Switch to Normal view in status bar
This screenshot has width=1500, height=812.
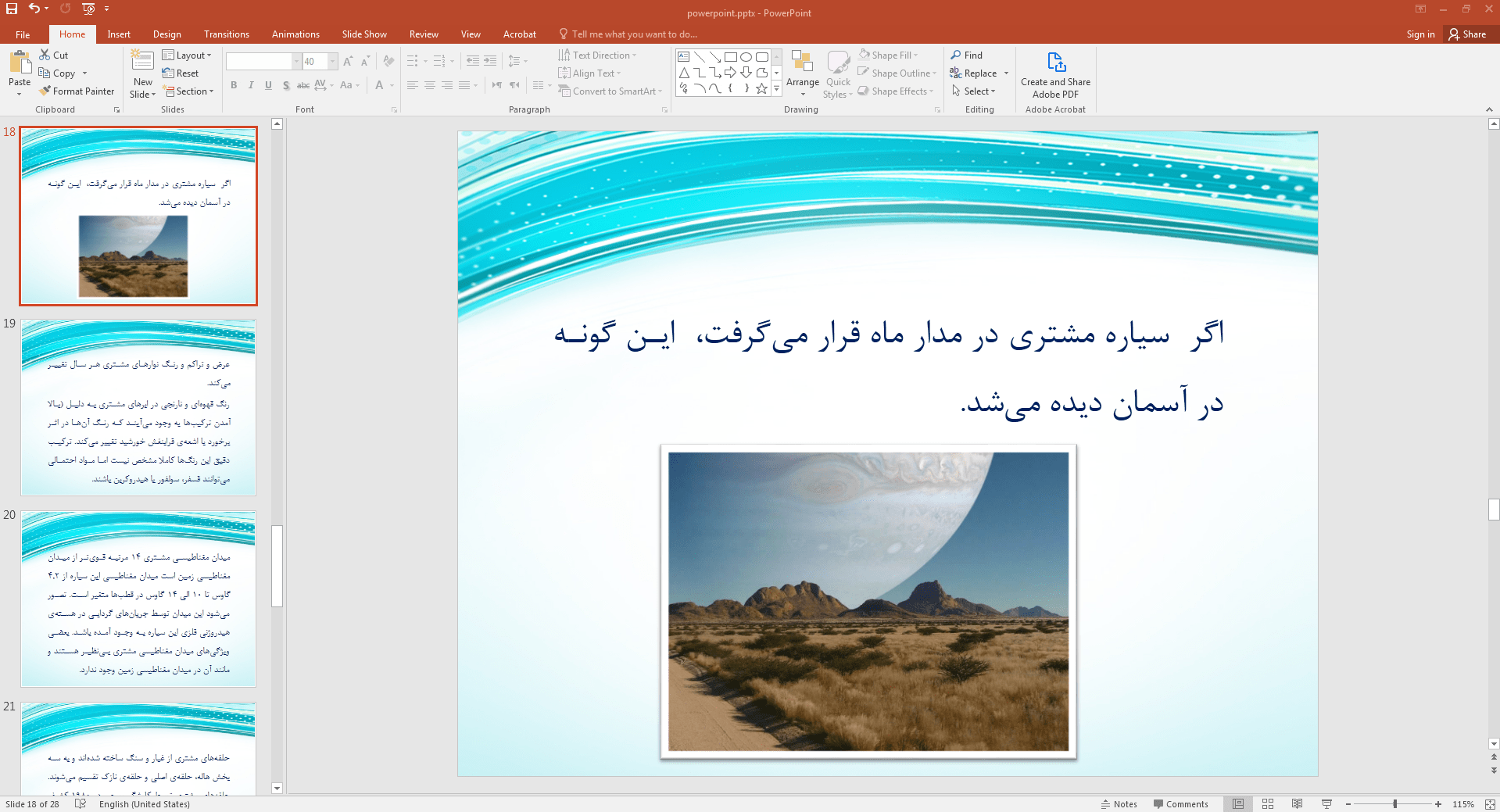1238,804
